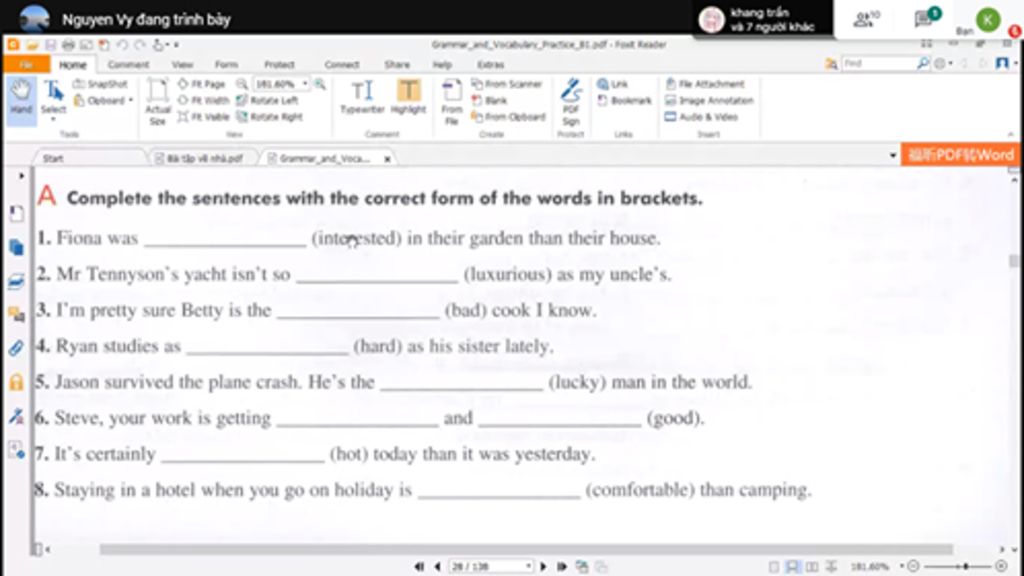Screen dimensions: 1024x576
Task: Create a Blank PDF
Action: (489, 101)
